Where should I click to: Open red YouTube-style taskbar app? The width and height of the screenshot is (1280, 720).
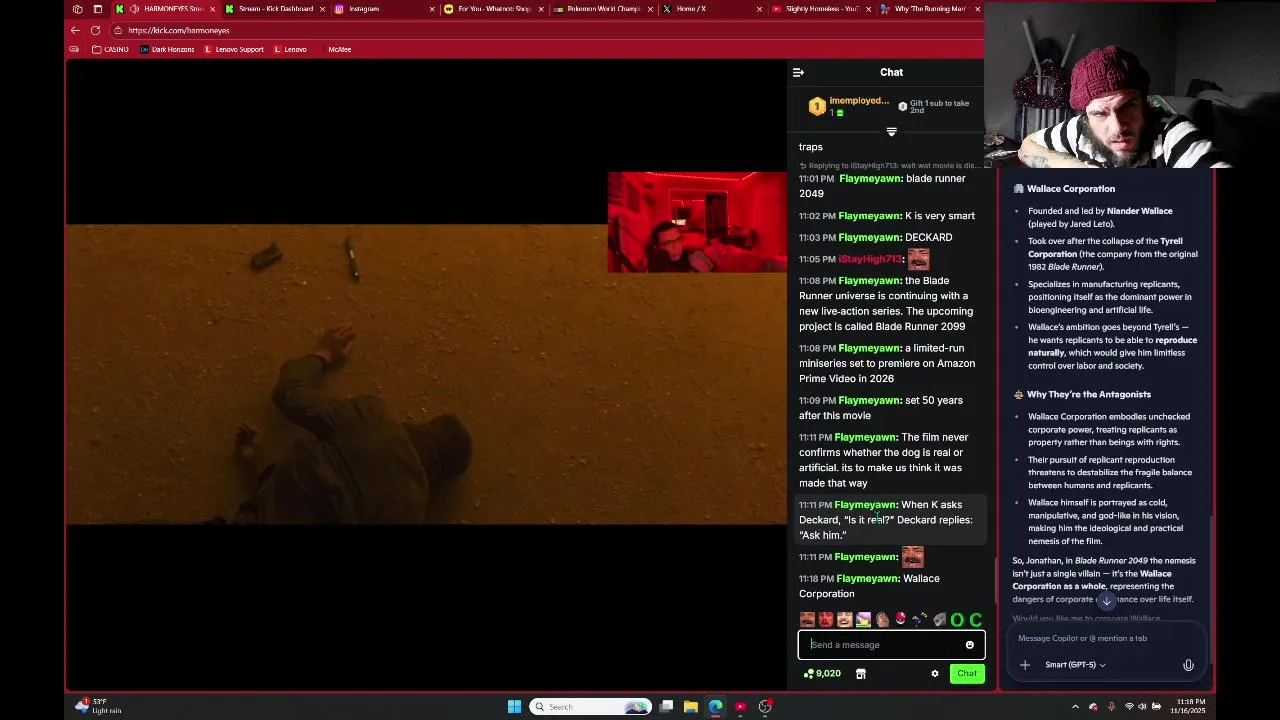(x=740, y=707)
